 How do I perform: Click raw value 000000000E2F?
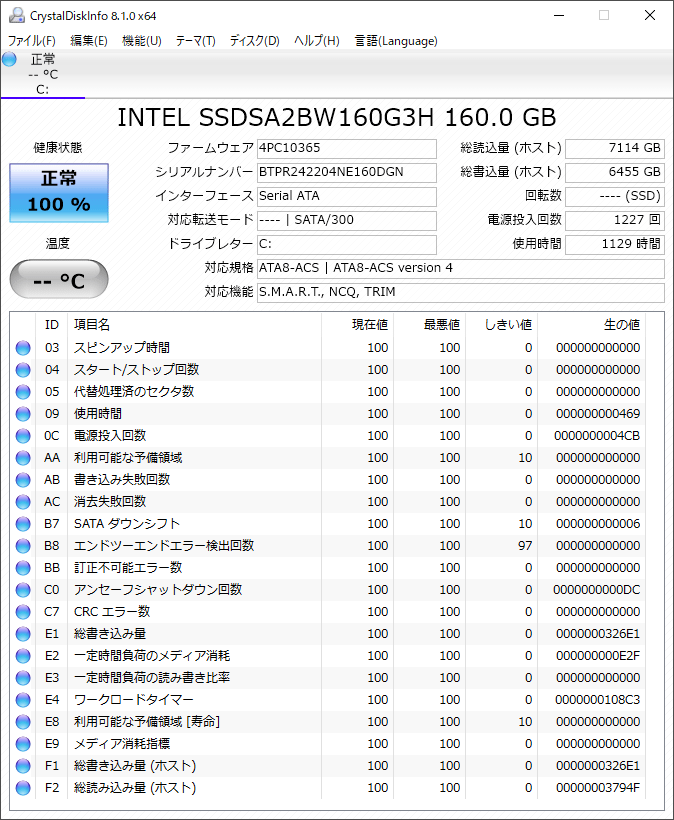click(598, 656)
